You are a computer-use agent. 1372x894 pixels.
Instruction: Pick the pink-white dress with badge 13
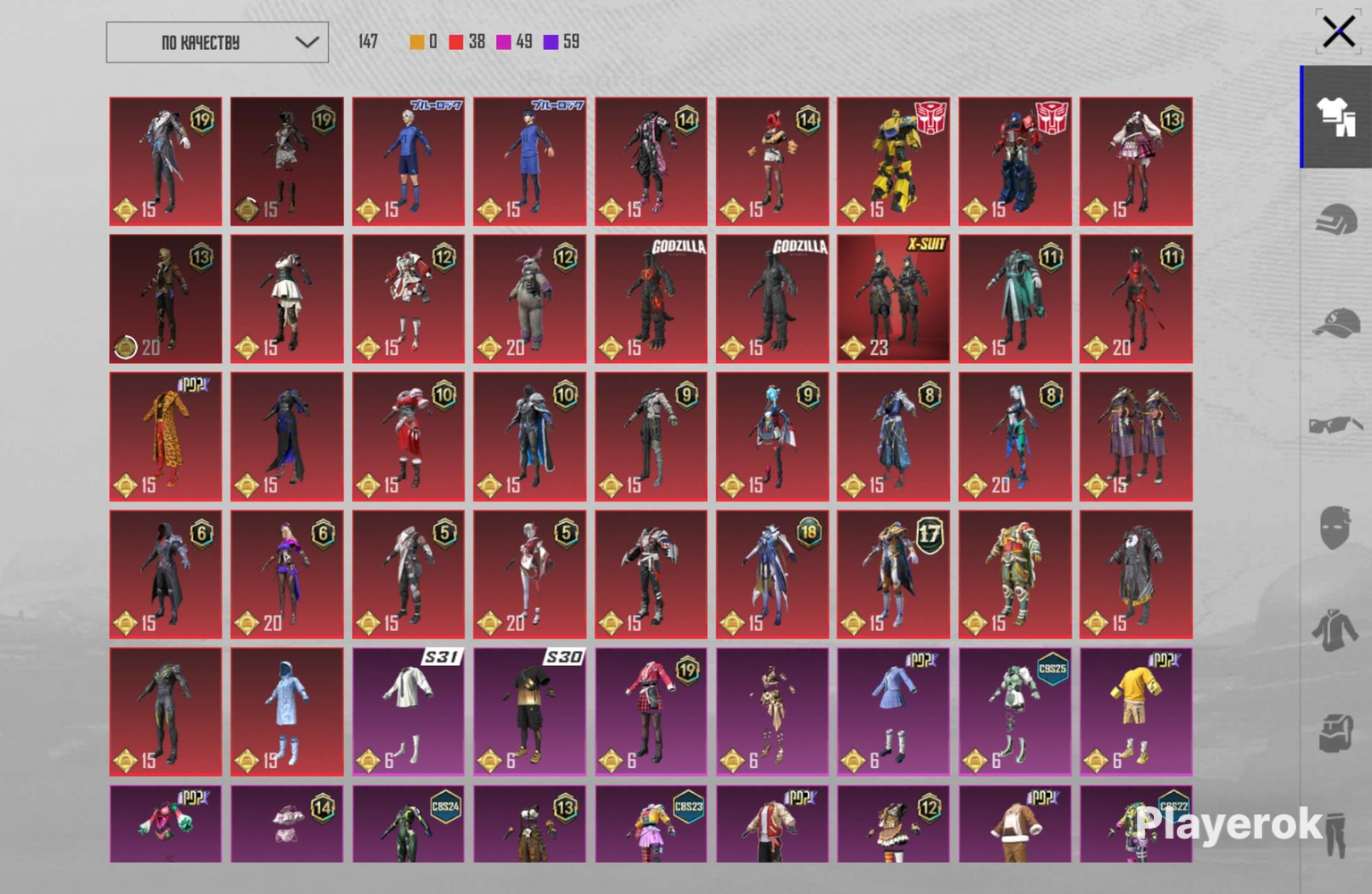coord(1136,161)
